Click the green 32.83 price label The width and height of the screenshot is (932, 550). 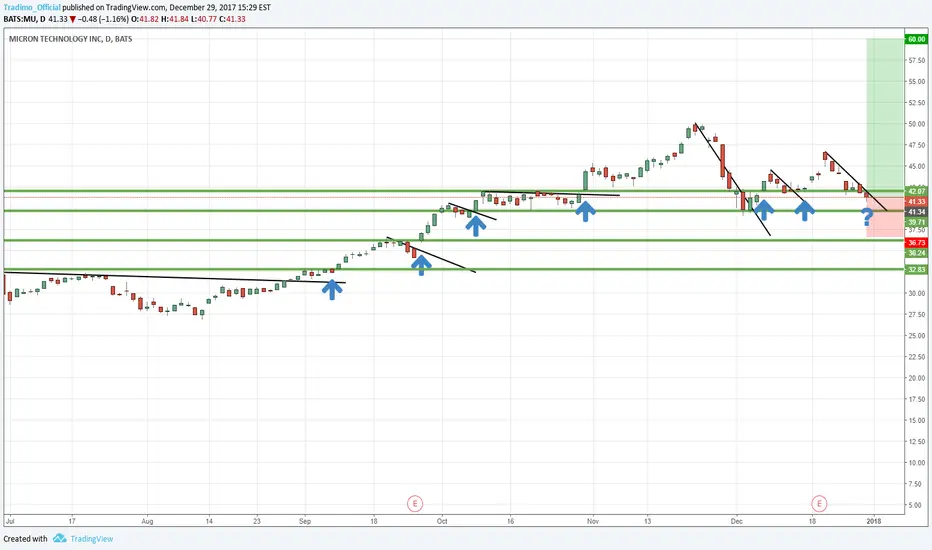tap(916, 269)
